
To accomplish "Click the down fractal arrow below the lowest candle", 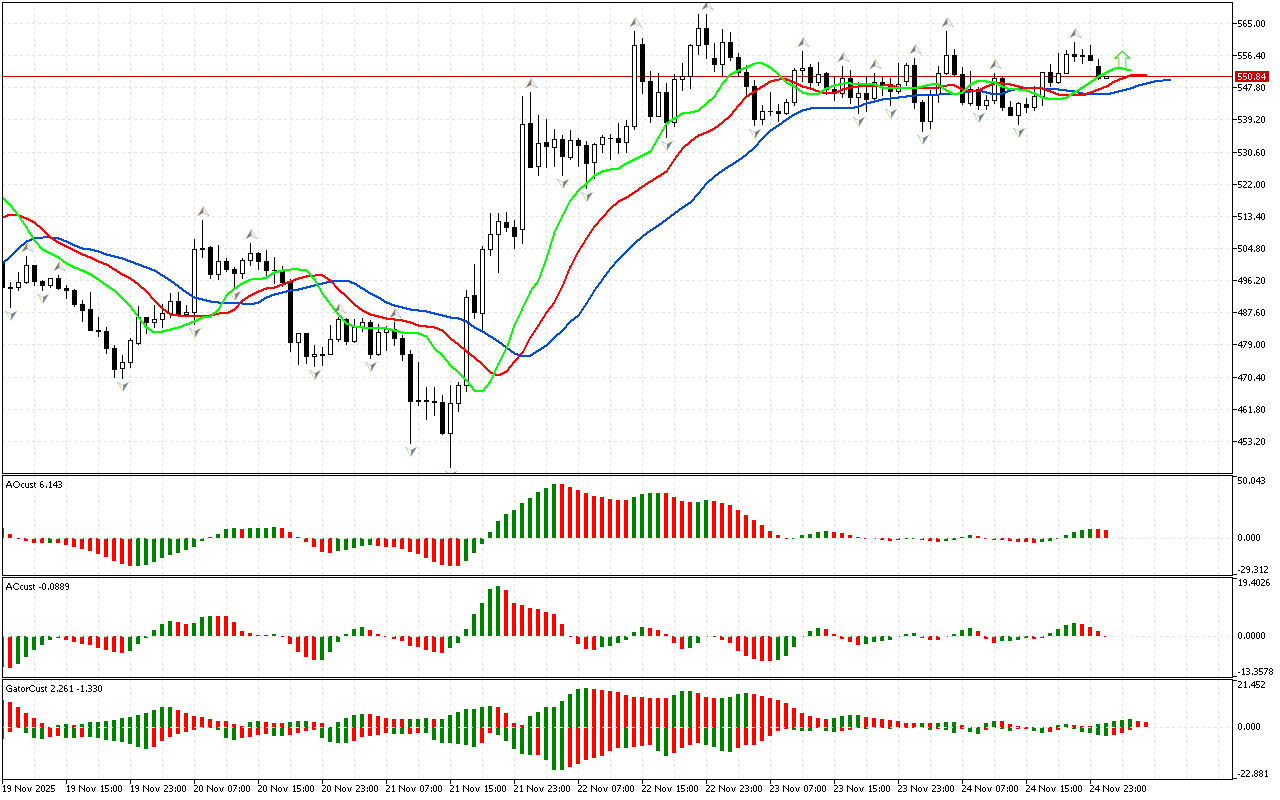I will point(451,471).
